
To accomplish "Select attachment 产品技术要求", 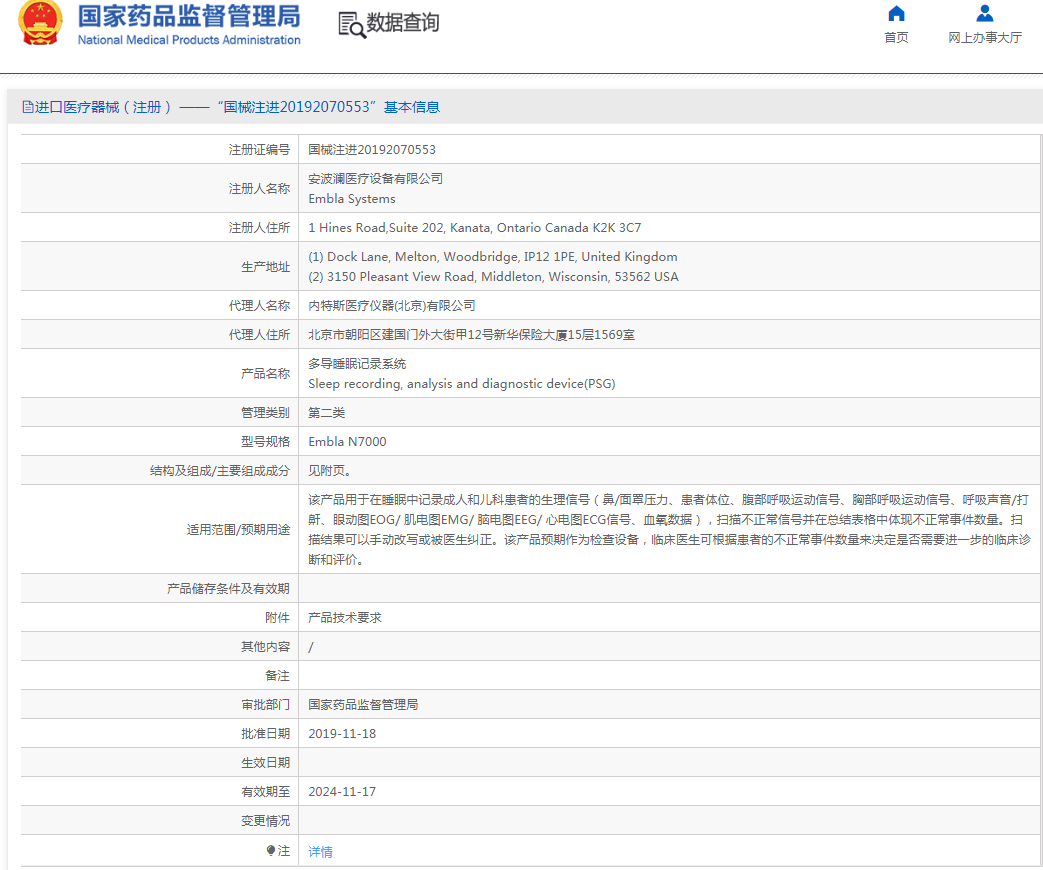I will tap(345, 618).
